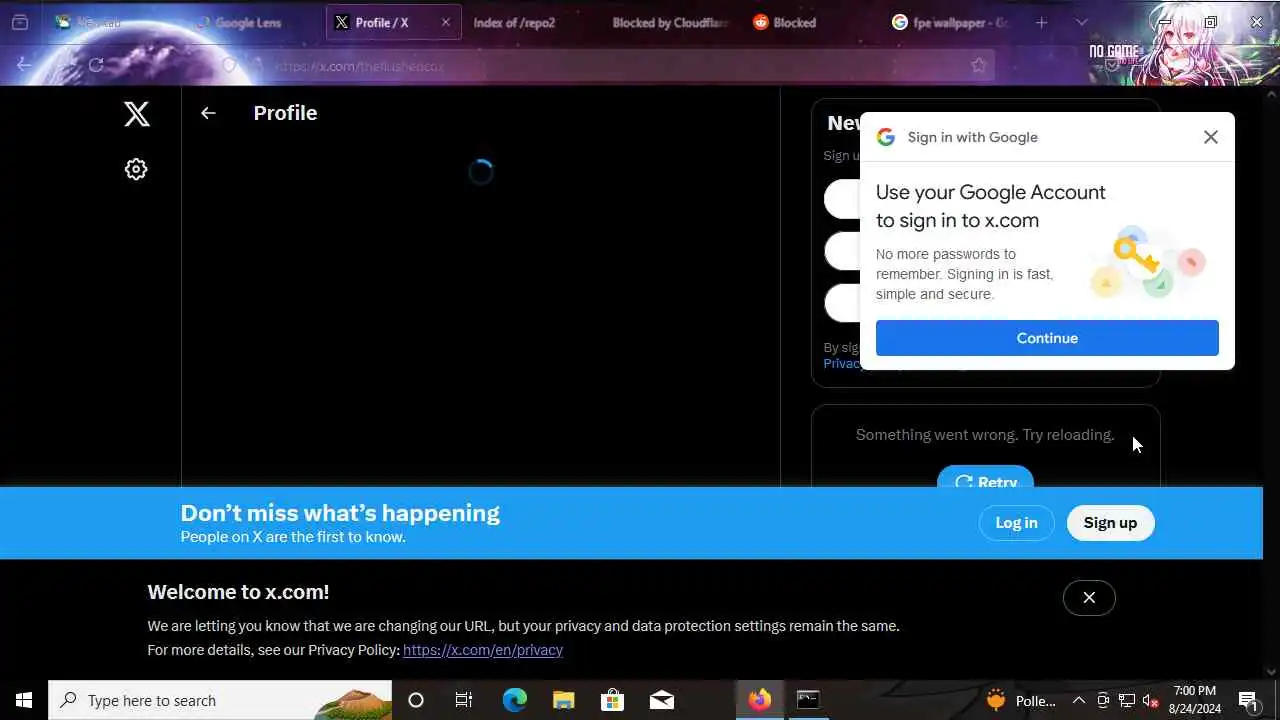Reload the page with toolbar refresh
1280x720 pixels.
tap(96, 65)
